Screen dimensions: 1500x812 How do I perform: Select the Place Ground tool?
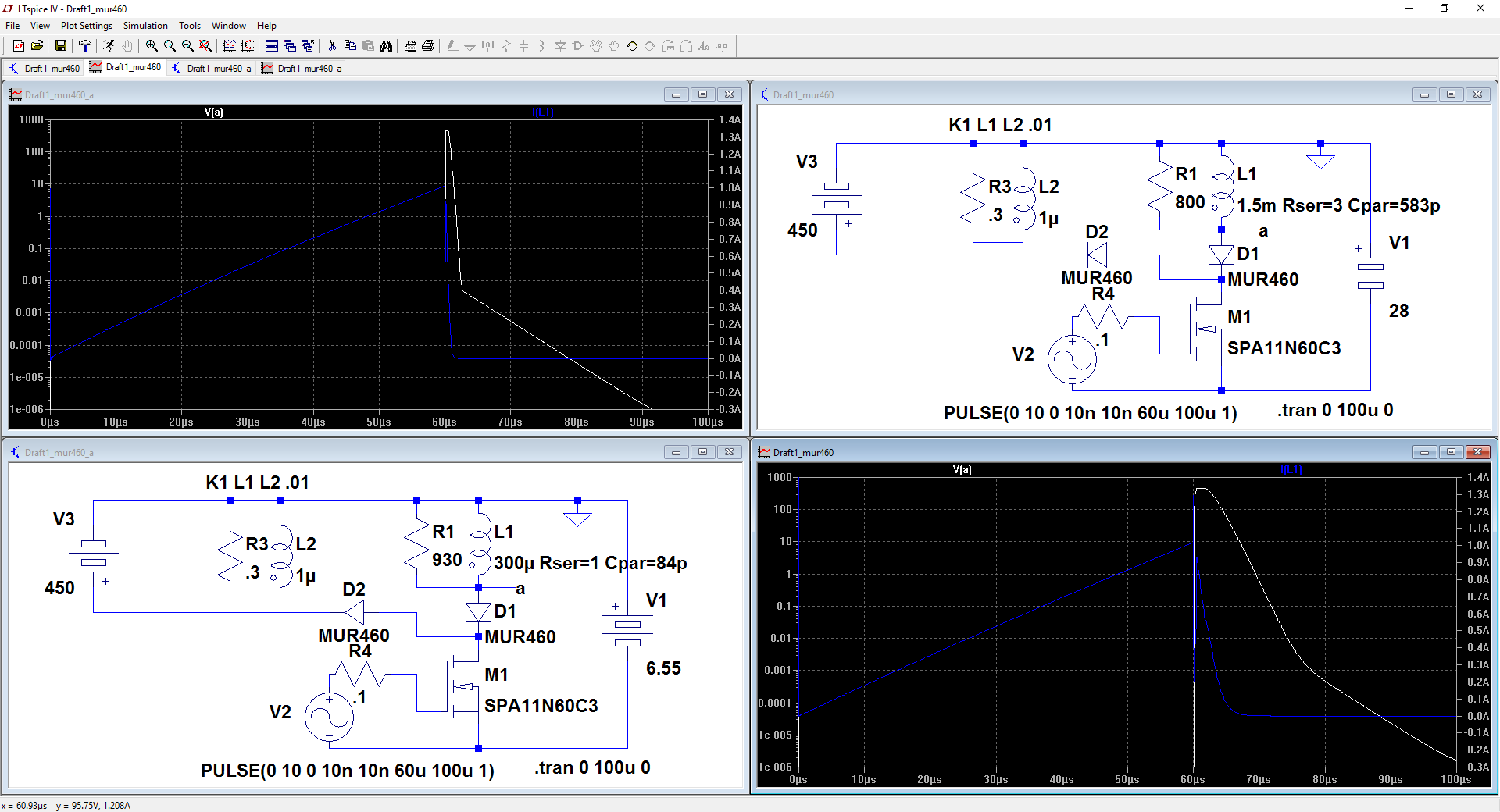point(470,46)
